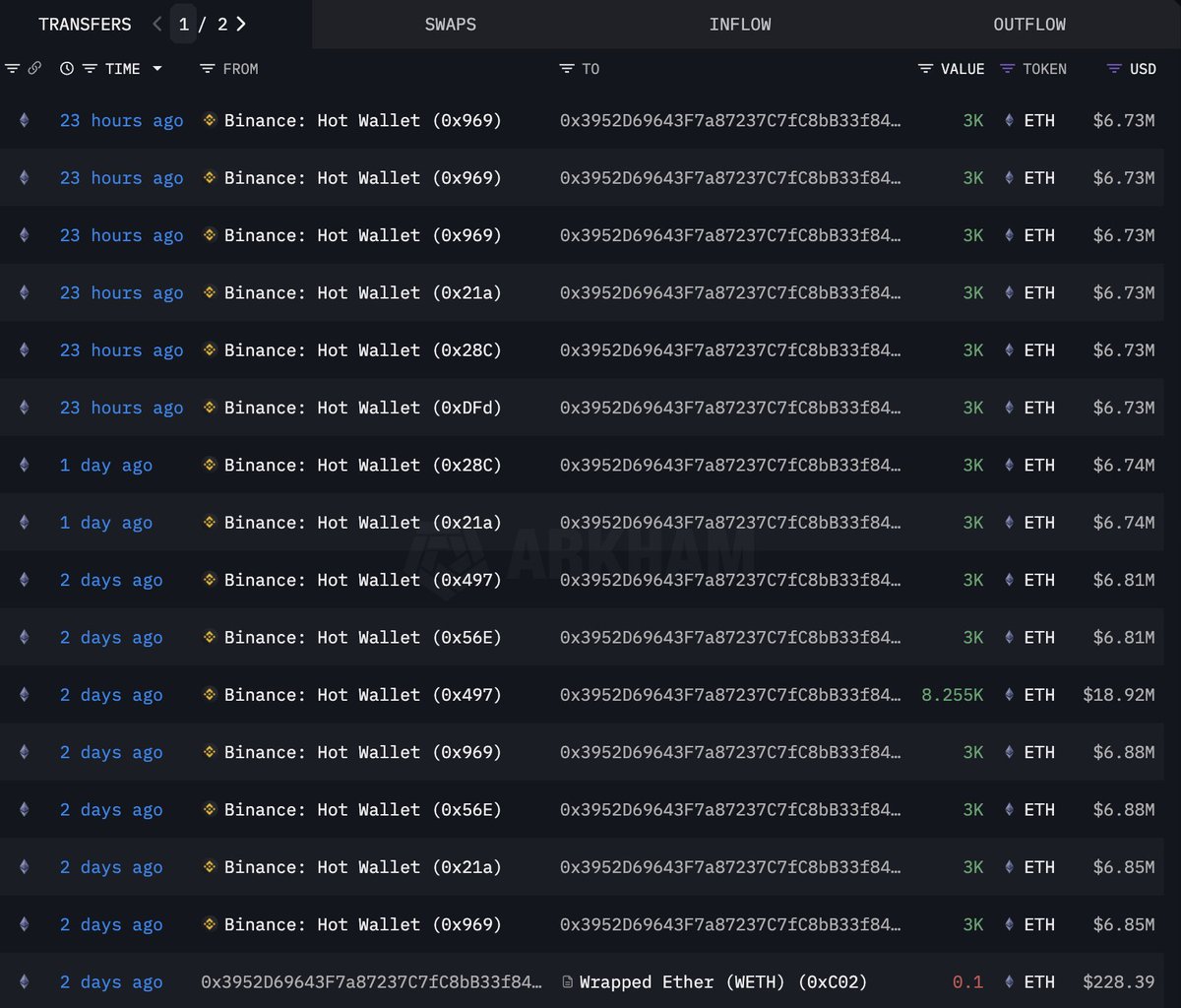Screen dimensions: 1181x1008
Task: Click ETH token icon in 0x969 $6.88M row
Action: click(1009, 751)
